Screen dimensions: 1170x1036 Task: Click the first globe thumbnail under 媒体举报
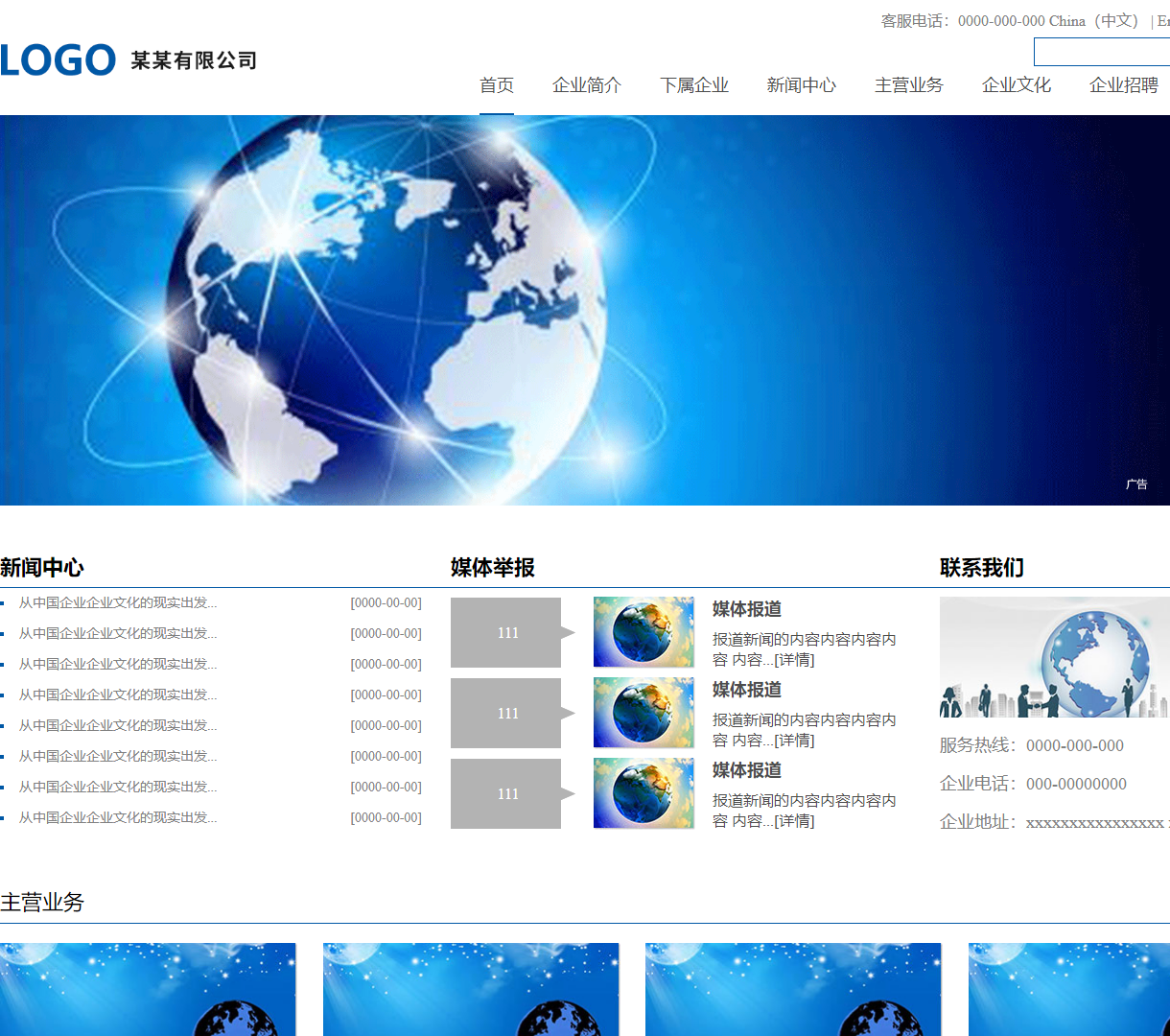pos(643,632)
